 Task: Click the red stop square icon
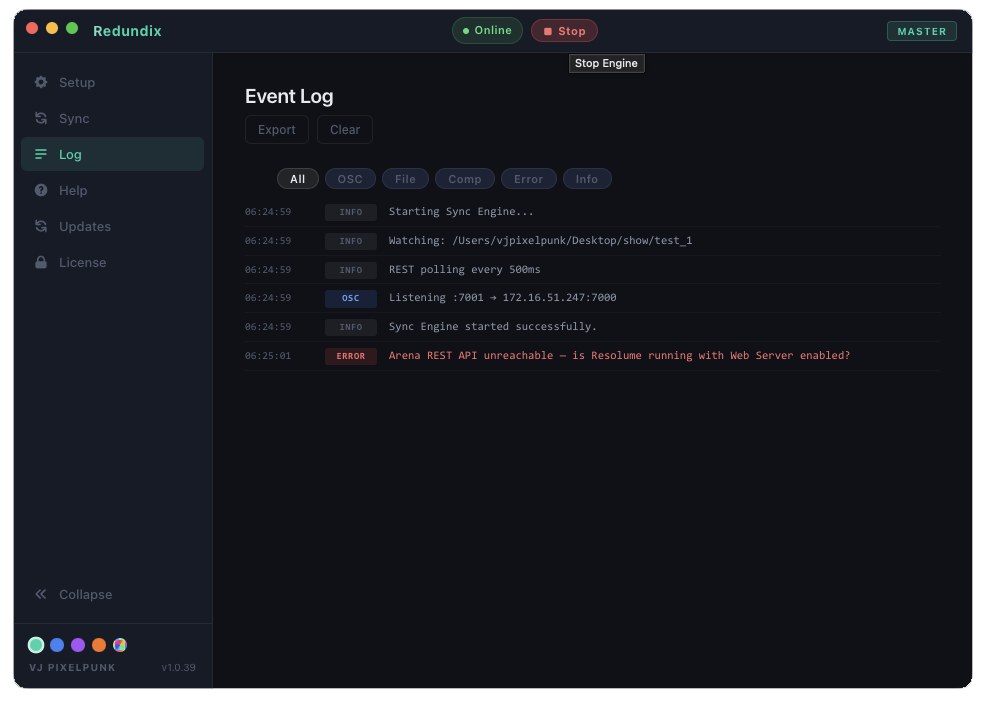coord(548,31)
